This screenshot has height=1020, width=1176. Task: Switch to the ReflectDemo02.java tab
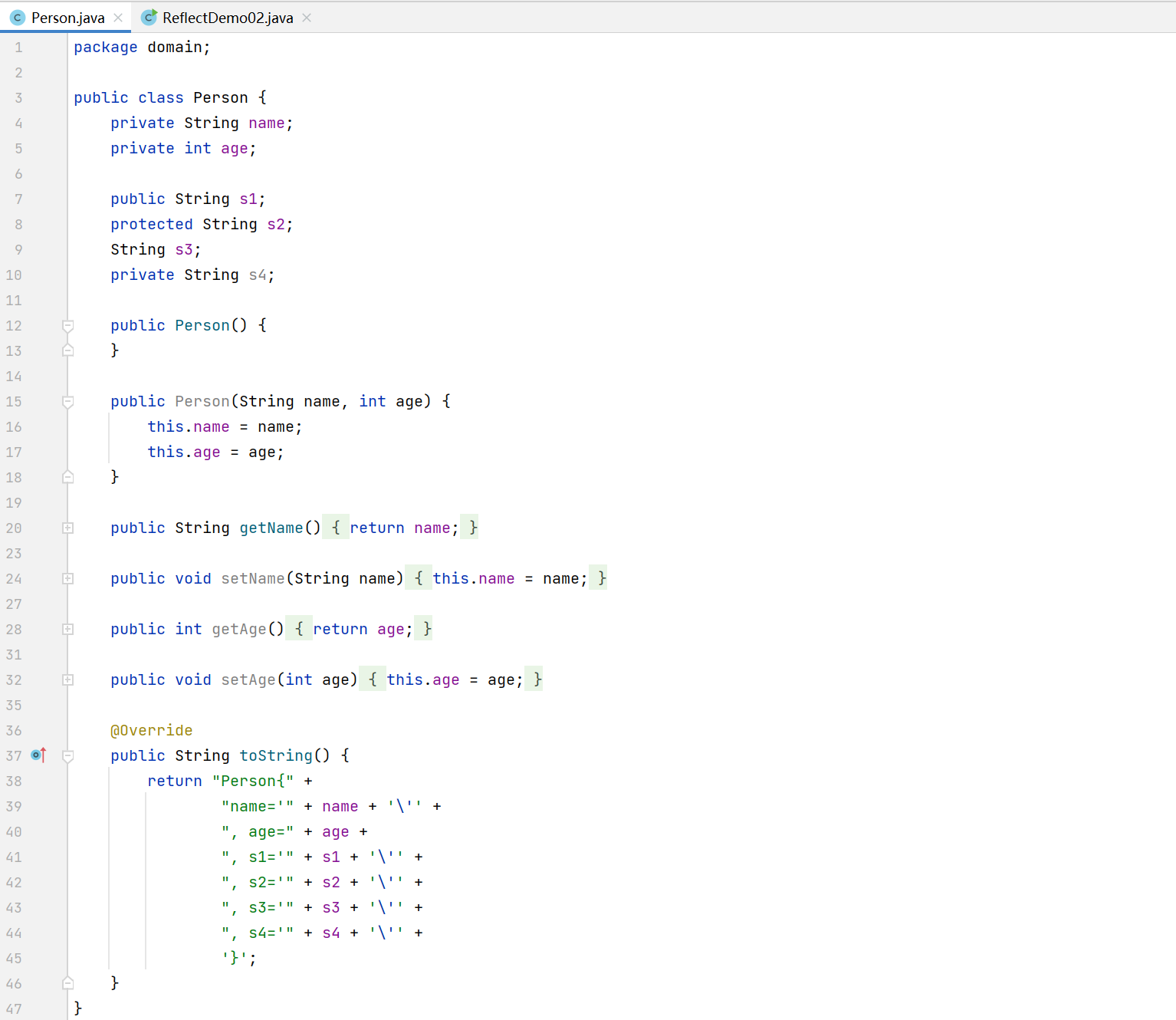(x=227, y=18)
